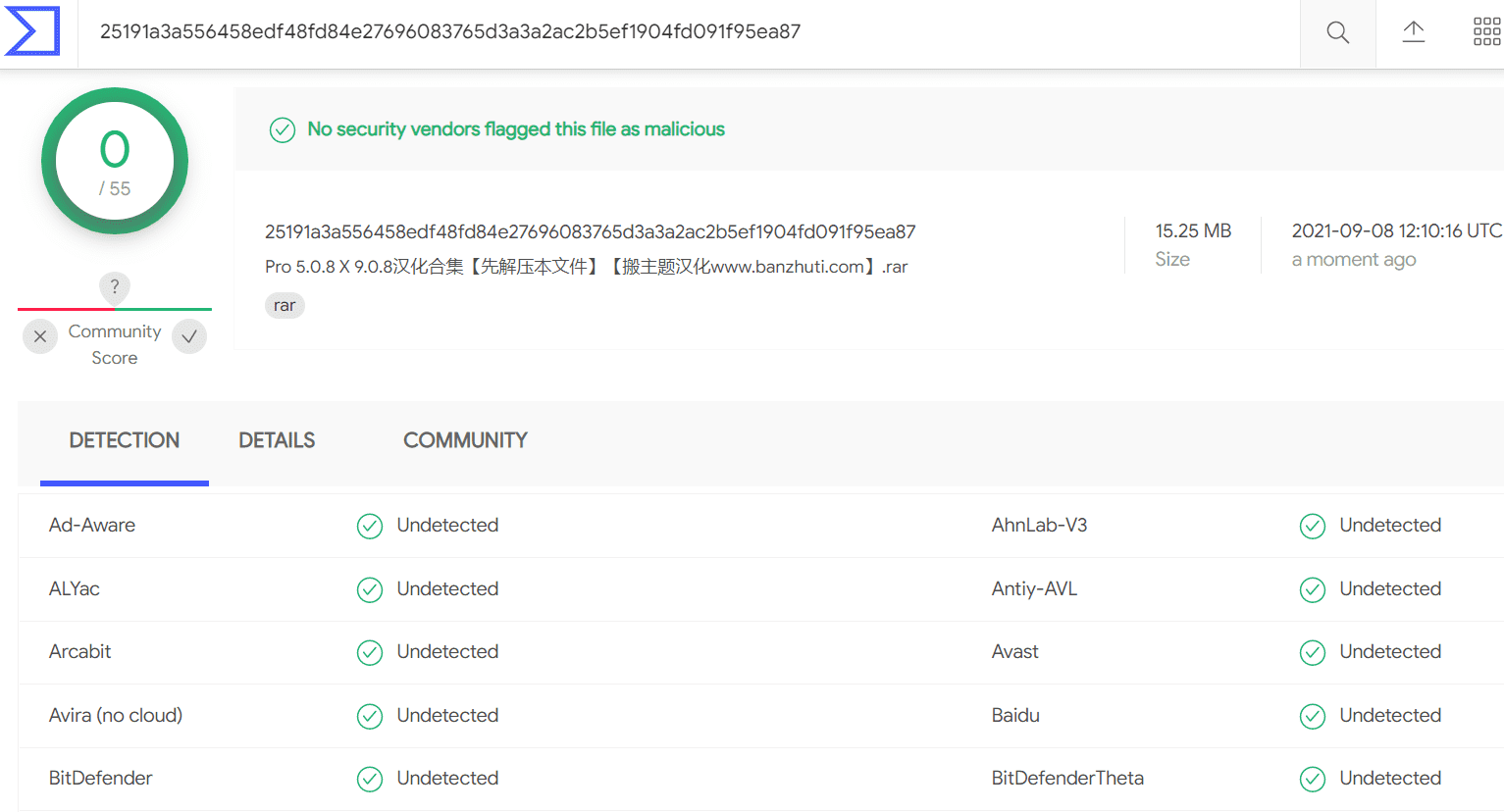Select the Community Score label
The image size is (1504, 812).
pyautogui.click(x=115, y=344)
